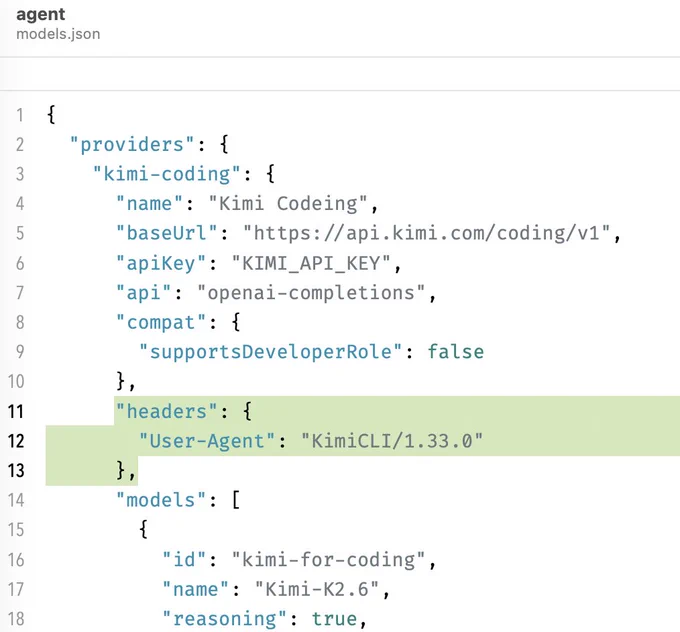The image size is (680, 632).
Task: Click line number 18 in the gutter
Action: click(16, 619)
